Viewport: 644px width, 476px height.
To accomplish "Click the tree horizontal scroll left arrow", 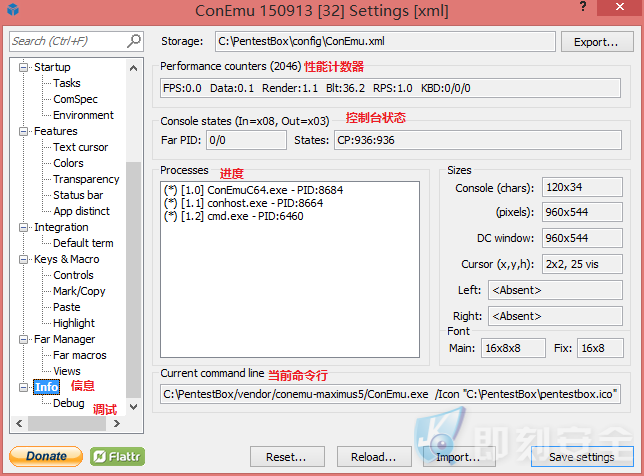I will (x=19, y=423).
